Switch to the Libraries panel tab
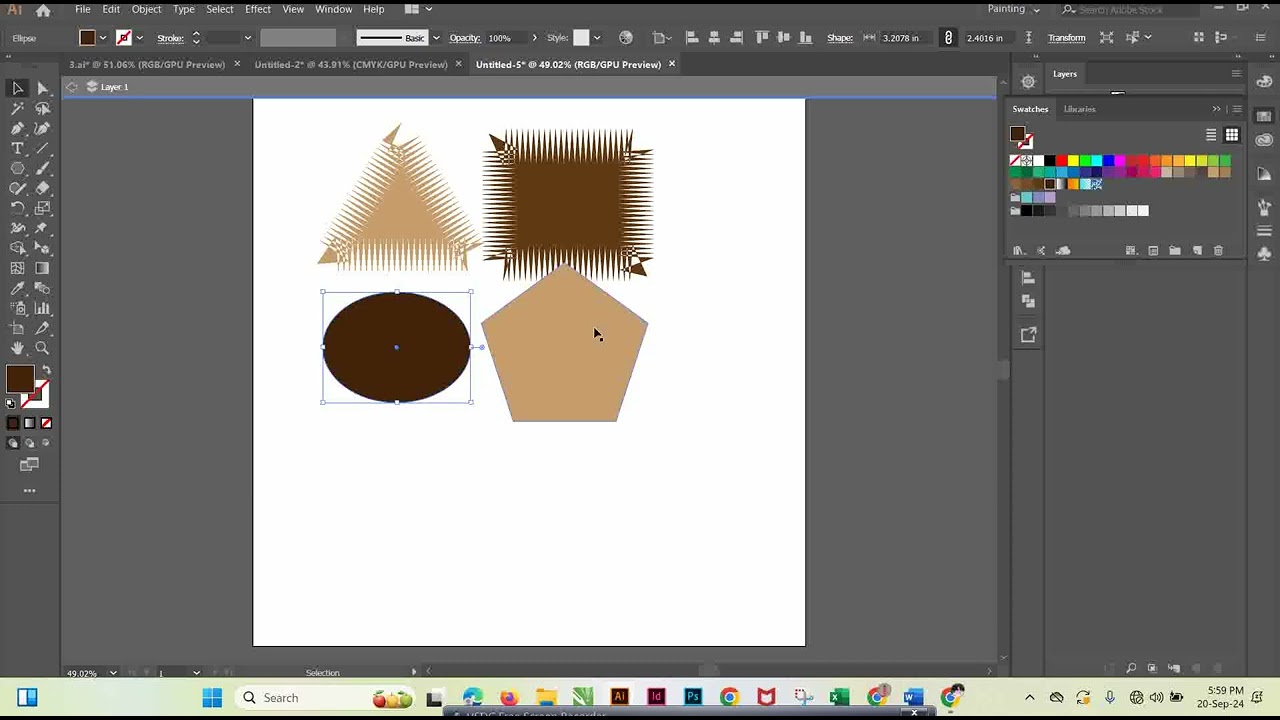Image resolution: width=1280 pixels, height=720 pixels. click(1079, 109)
